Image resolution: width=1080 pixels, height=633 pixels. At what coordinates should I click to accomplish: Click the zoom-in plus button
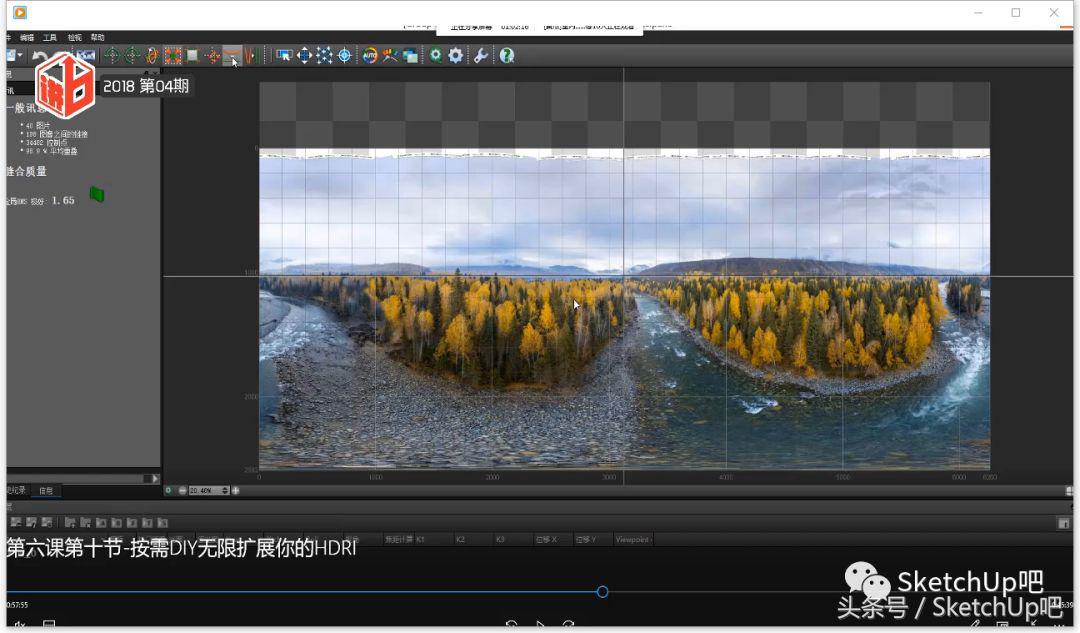[x=236, y=490]
